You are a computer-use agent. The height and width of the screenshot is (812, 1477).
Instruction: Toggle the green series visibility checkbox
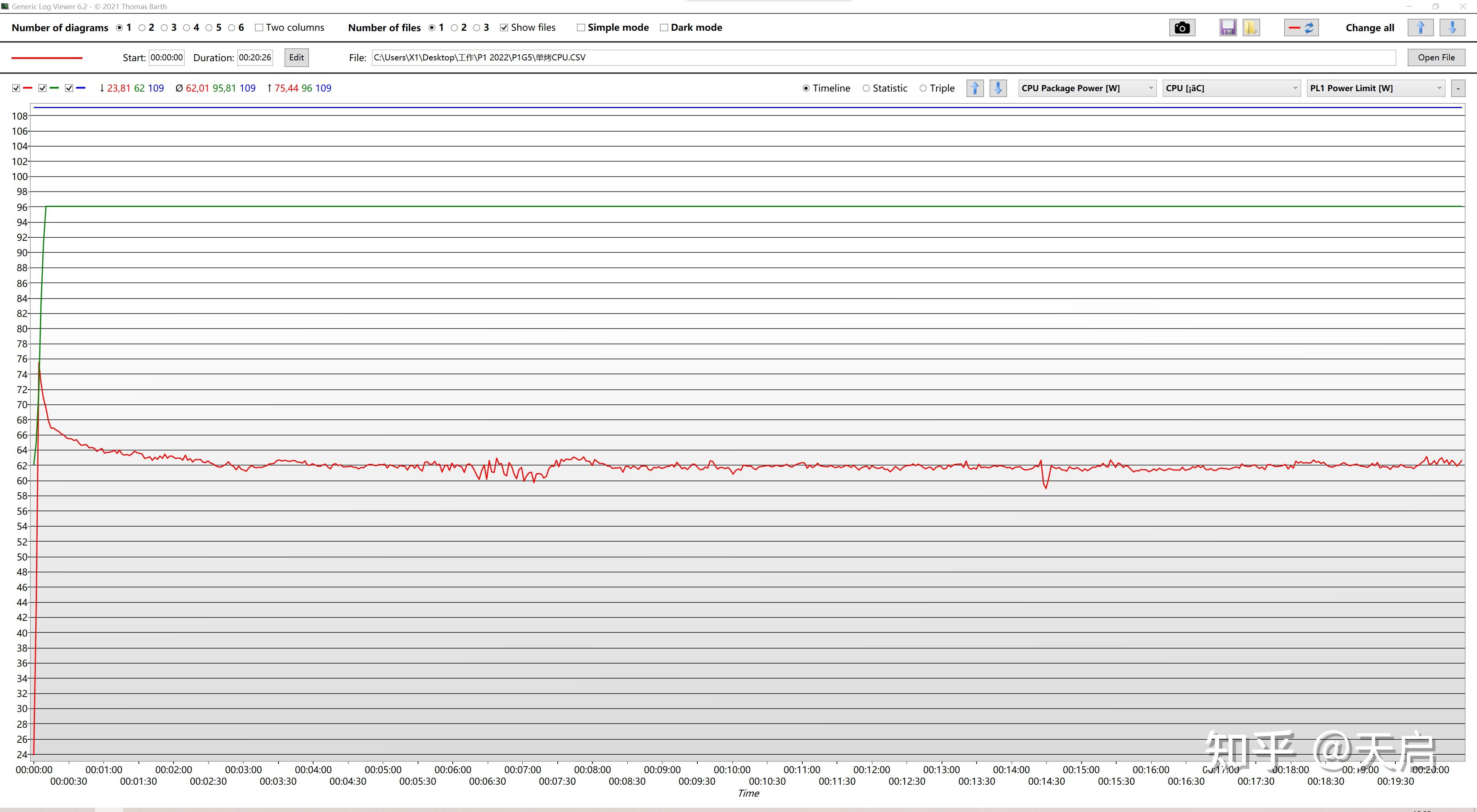pos(42,88)
